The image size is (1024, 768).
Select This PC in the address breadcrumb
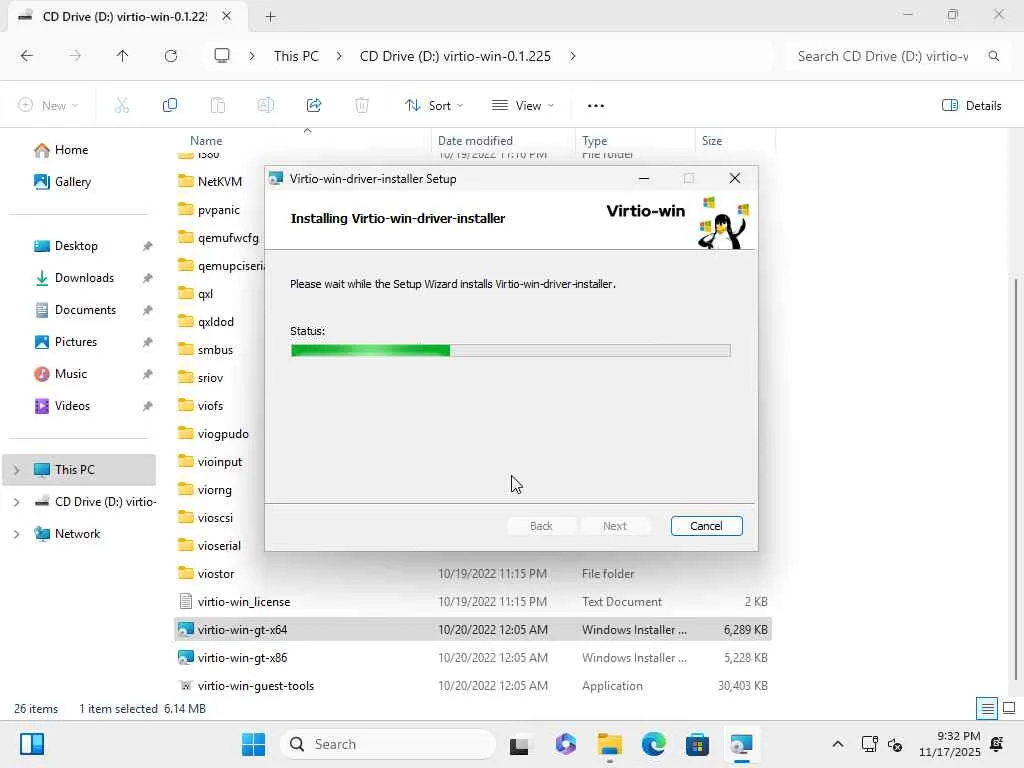click(296, 56)
